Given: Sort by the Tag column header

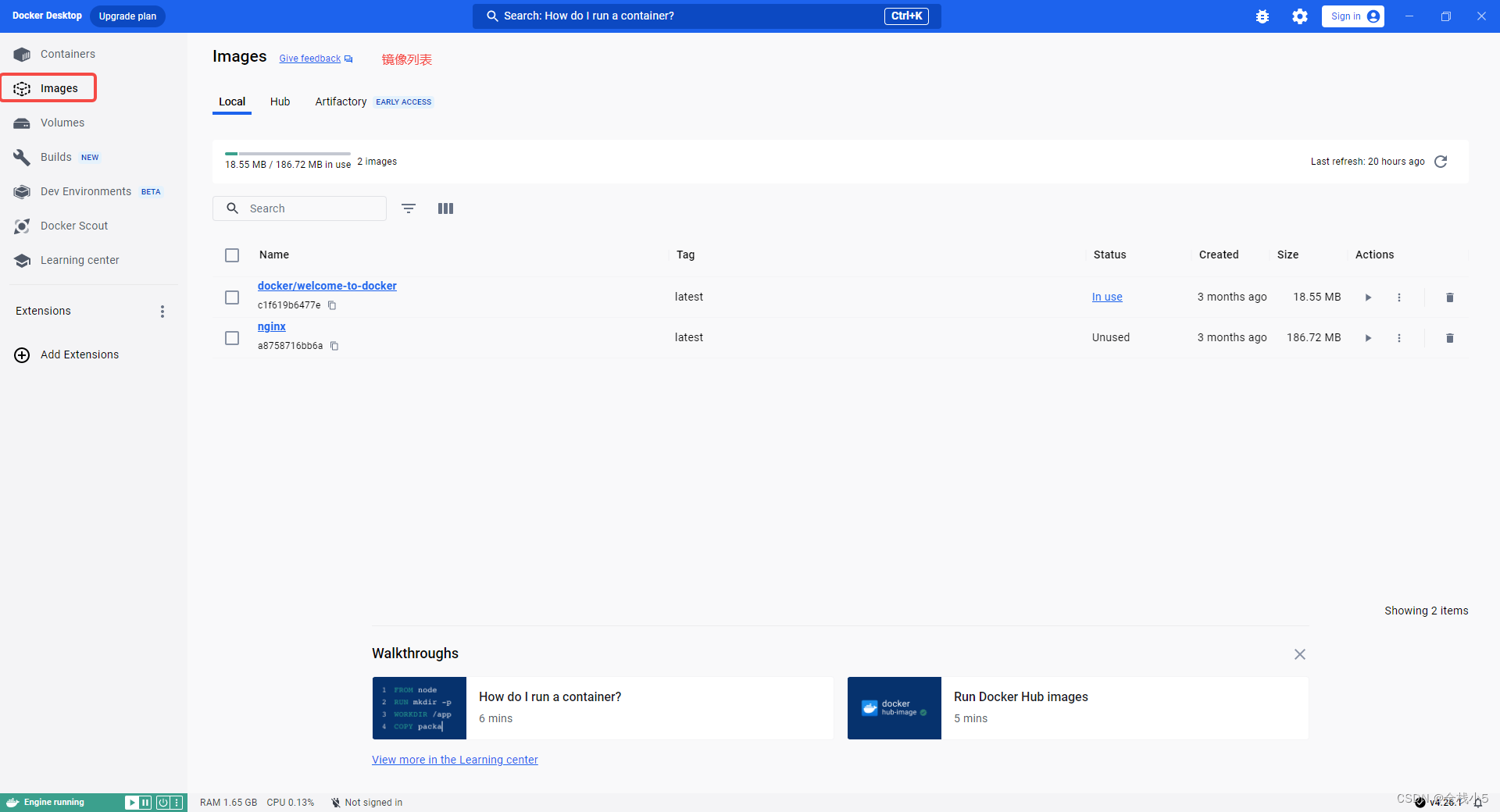Looking at the screenshot, I should 686,255.
